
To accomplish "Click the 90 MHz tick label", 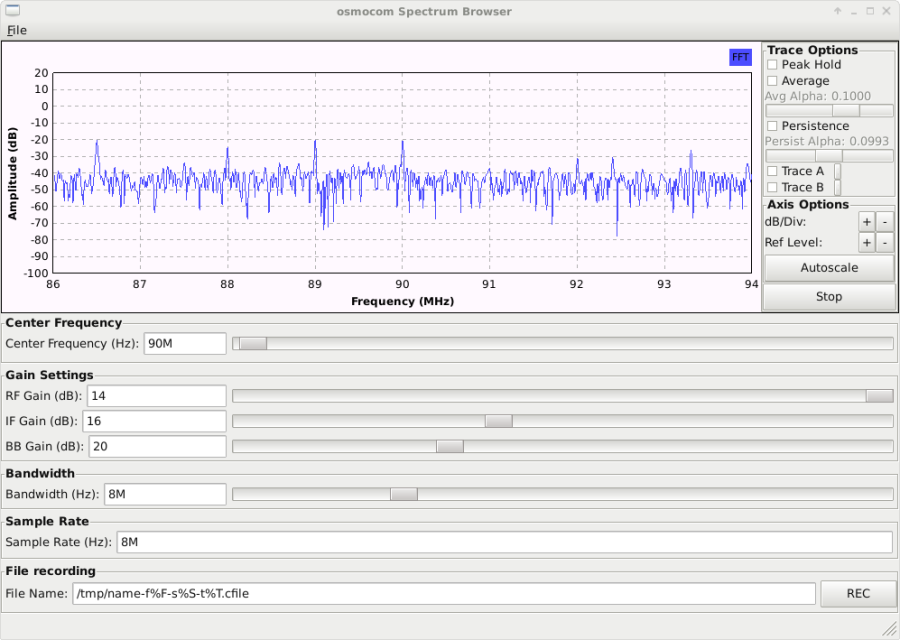I will [402, 284].
